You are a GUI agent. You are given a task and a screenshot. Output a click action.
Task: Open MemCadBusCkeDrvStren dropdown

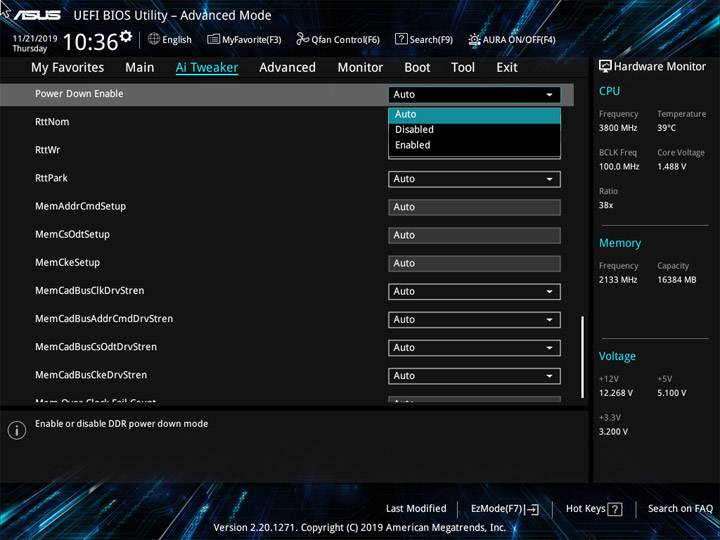[474, 376]
